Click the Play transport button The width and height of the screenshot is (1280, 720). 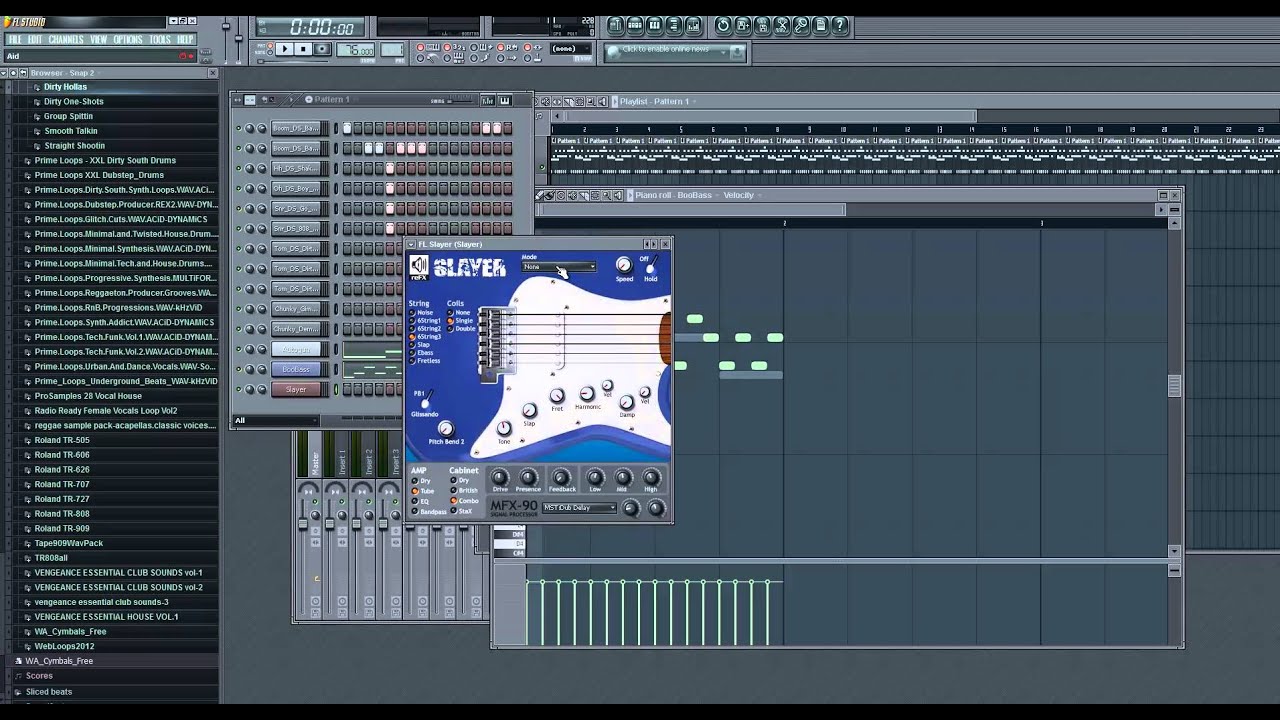pyautogui.click(x=284, y=49)
